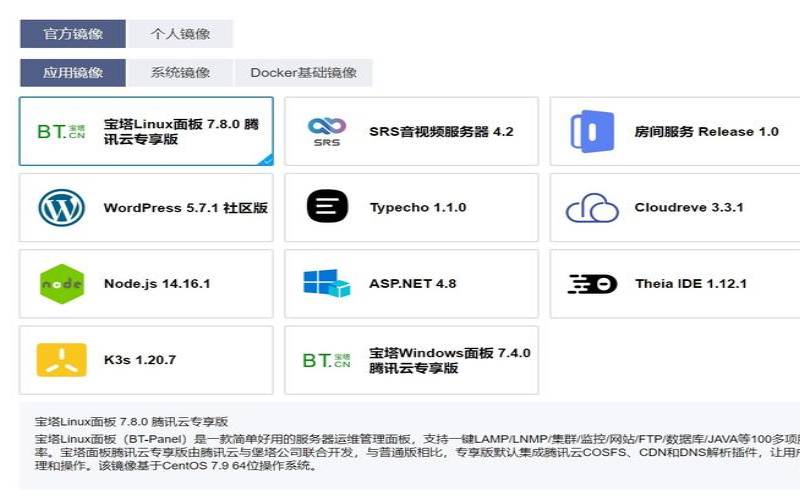This screenshot has width=800, height=500.
Task: Choose 宝塔Windows面板 7.4.0 腾讯云专享版 label
Action: (x=450, y=360)
